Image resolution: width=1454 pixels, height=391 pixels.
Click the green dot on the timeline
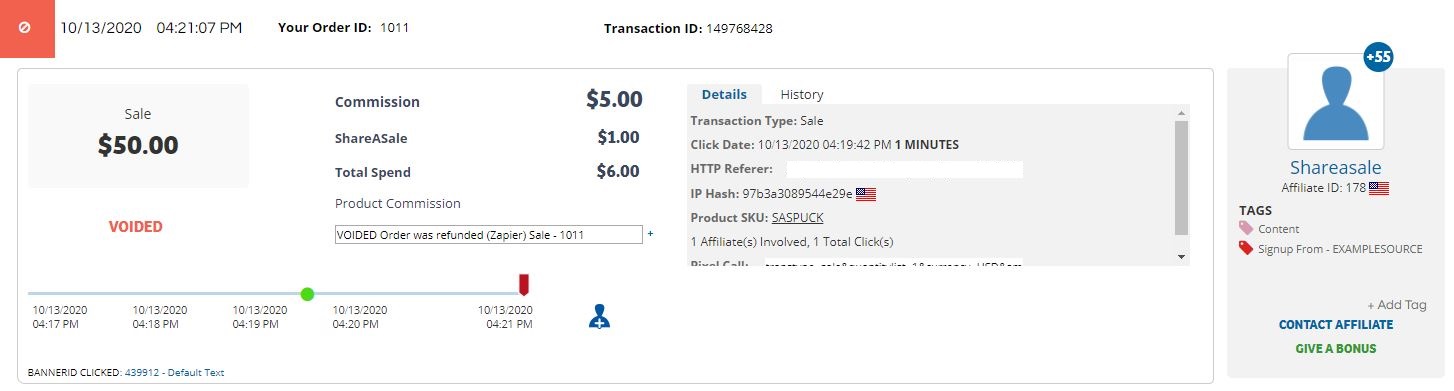click(x=307, y=293)
